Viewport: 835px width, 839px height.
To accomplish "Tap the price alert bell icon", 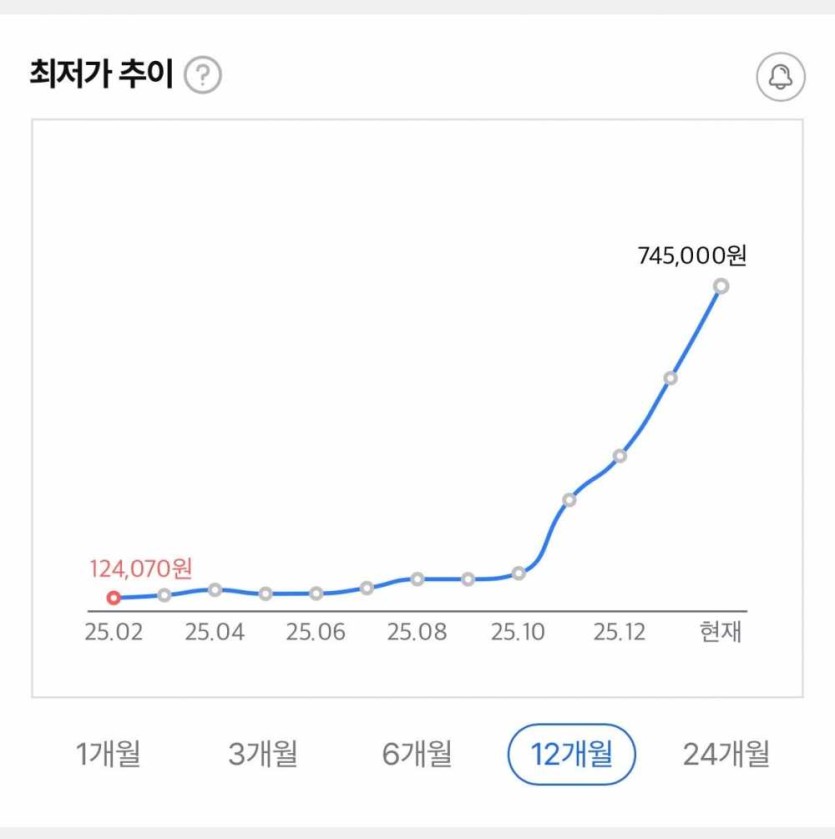I will pos(780,77).
